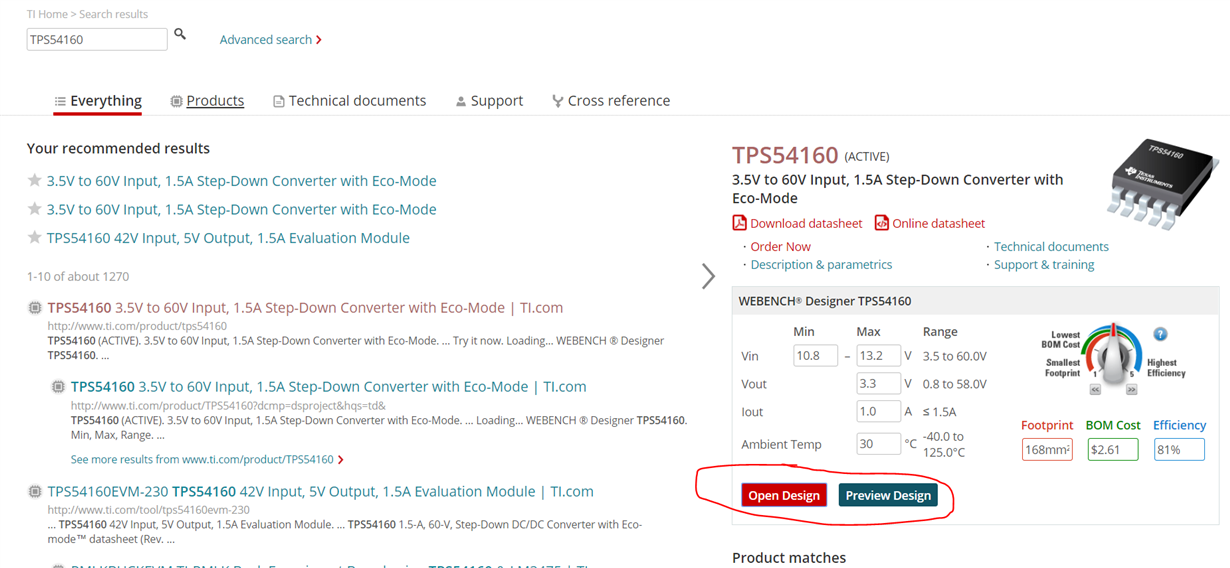Open Technical documents link in product panel
Screen dimensions: 1230x568
point(1051,247)
